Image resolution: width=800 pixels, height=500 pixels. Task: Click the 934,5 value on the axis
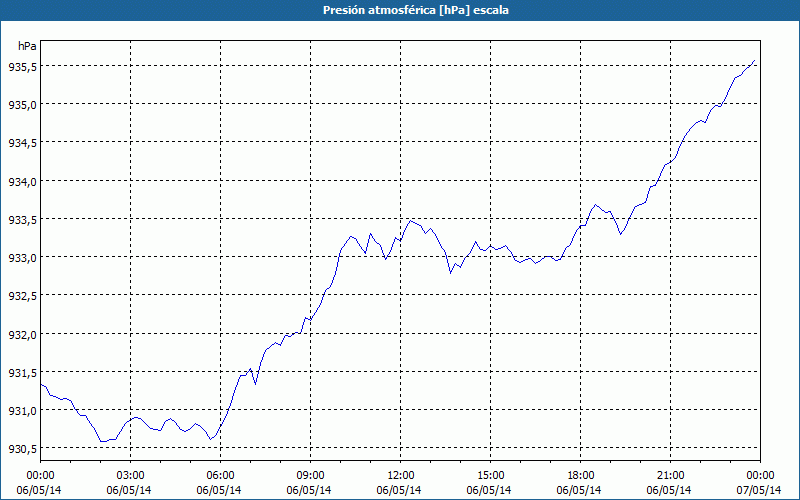[x=22, y=143]
